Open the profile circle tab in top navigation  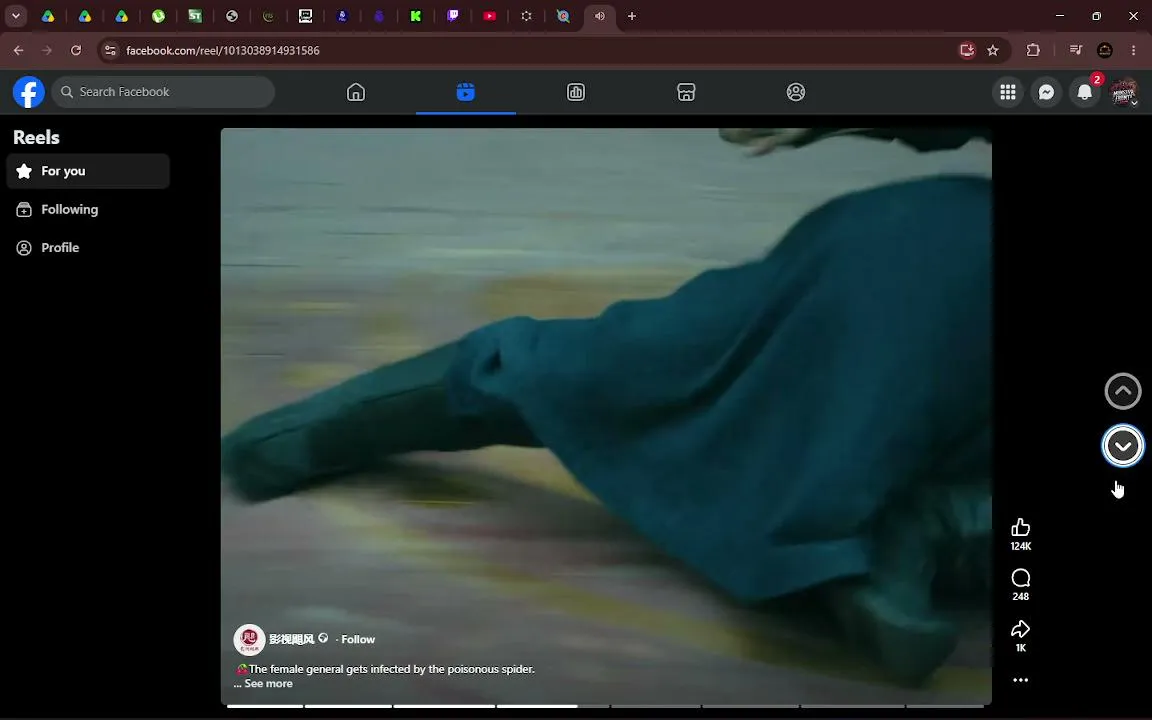796,92
